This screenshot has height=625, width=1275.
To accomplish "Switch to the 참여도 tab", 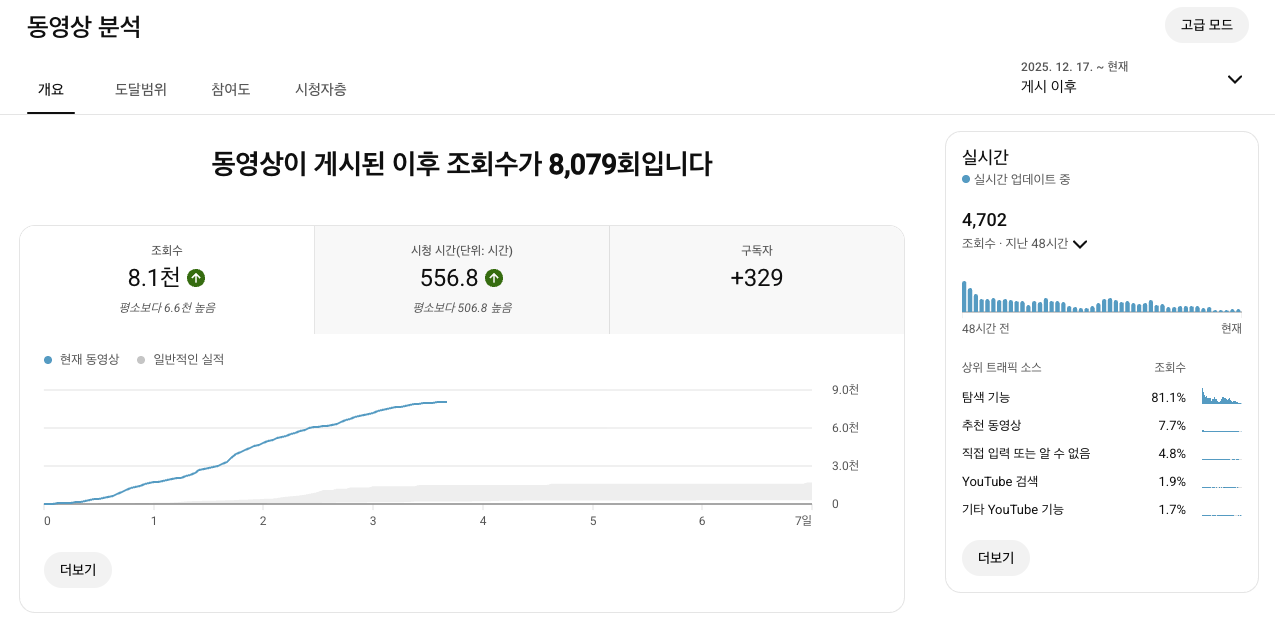I will 230,89.
